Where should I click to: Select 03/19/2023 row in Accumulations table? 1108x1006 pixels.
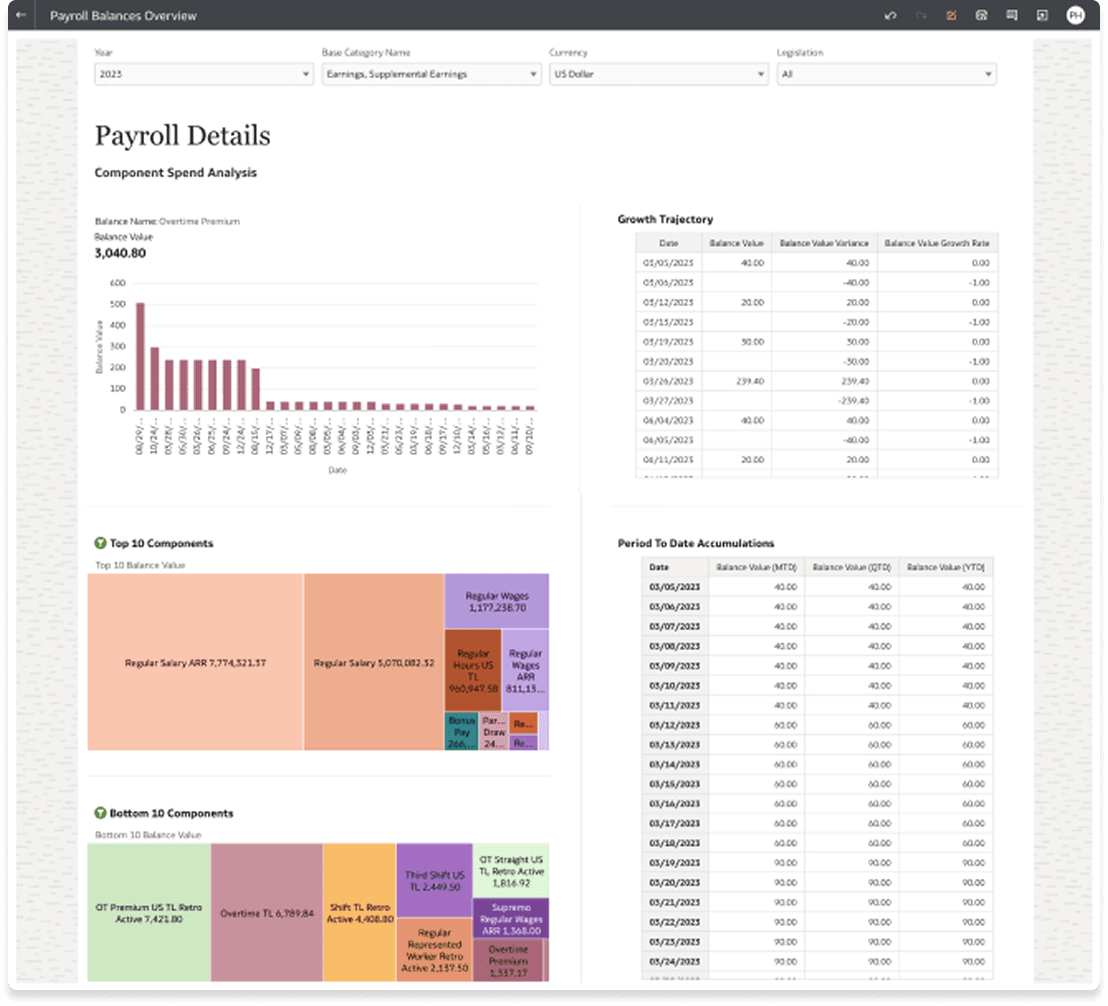click(x=817, y=863)
